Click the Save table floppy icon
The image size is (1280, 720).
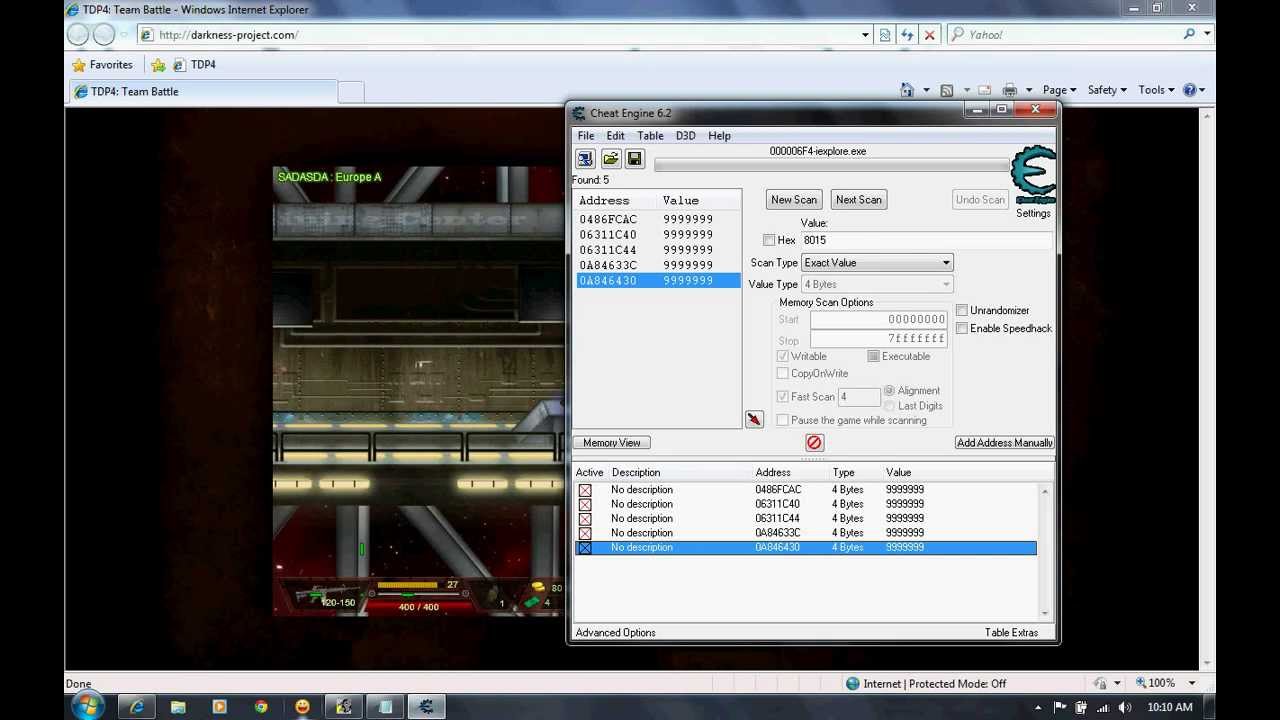(634, 159)
